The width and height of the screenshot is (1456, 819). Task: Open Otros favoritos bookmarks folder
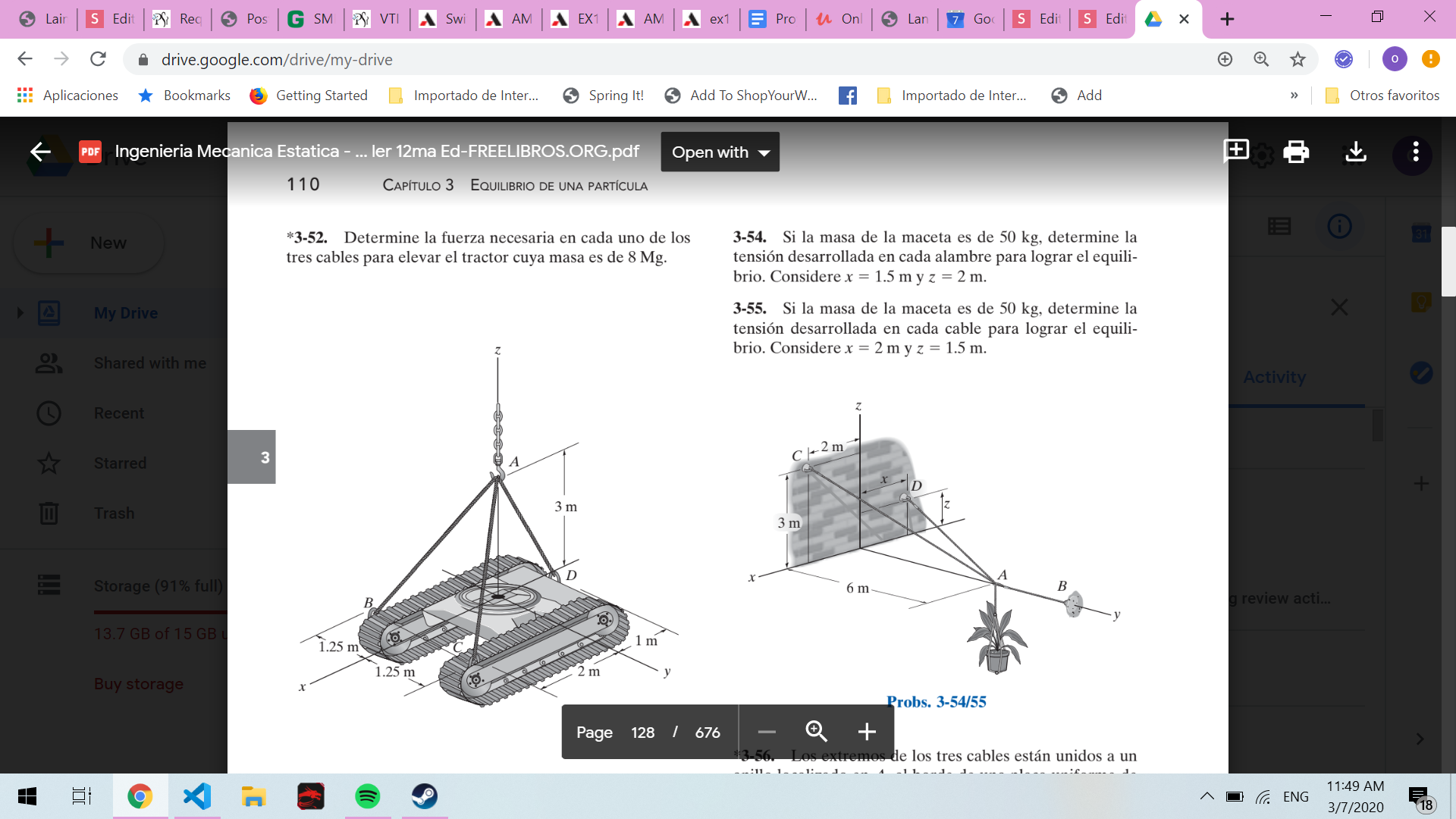click(x=1382, y=96)
